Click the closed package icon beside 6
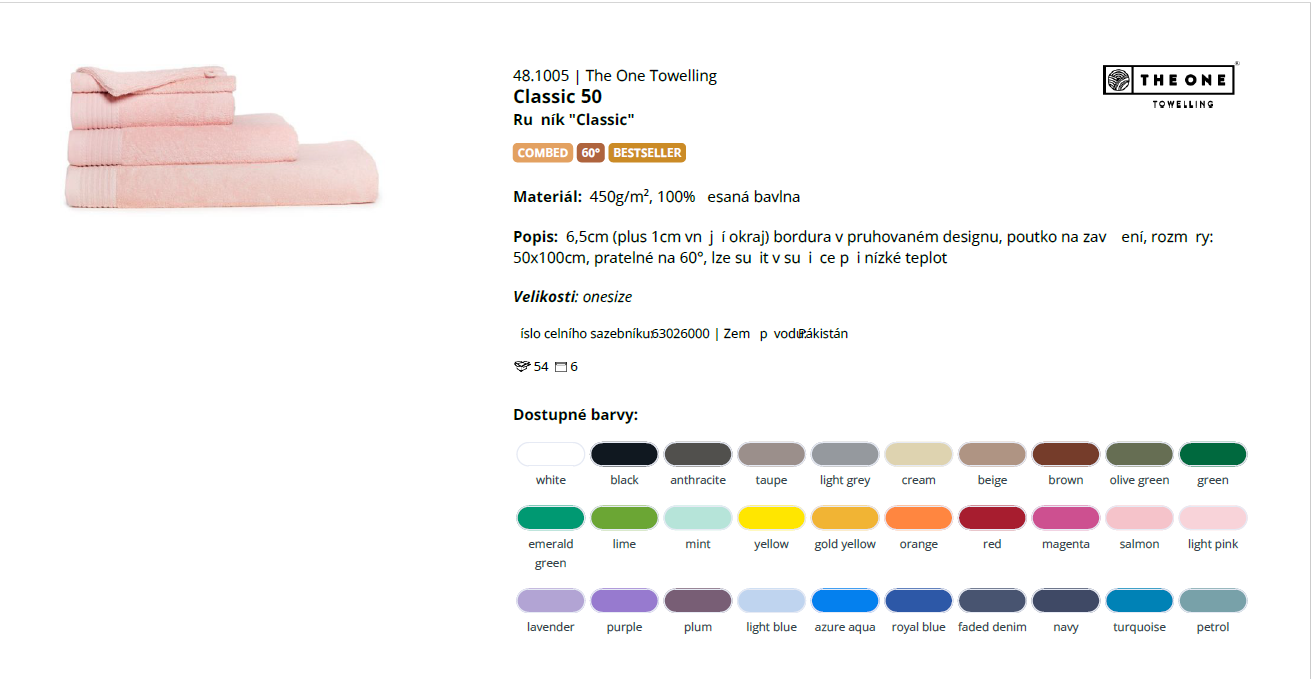 pos(561,367)
